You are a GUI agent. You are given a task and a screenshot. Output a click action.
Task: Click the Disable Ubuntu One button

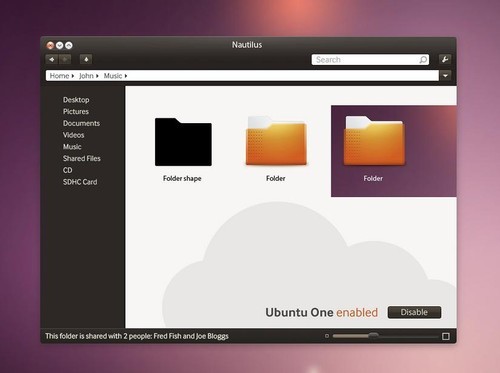coord(414,312)
